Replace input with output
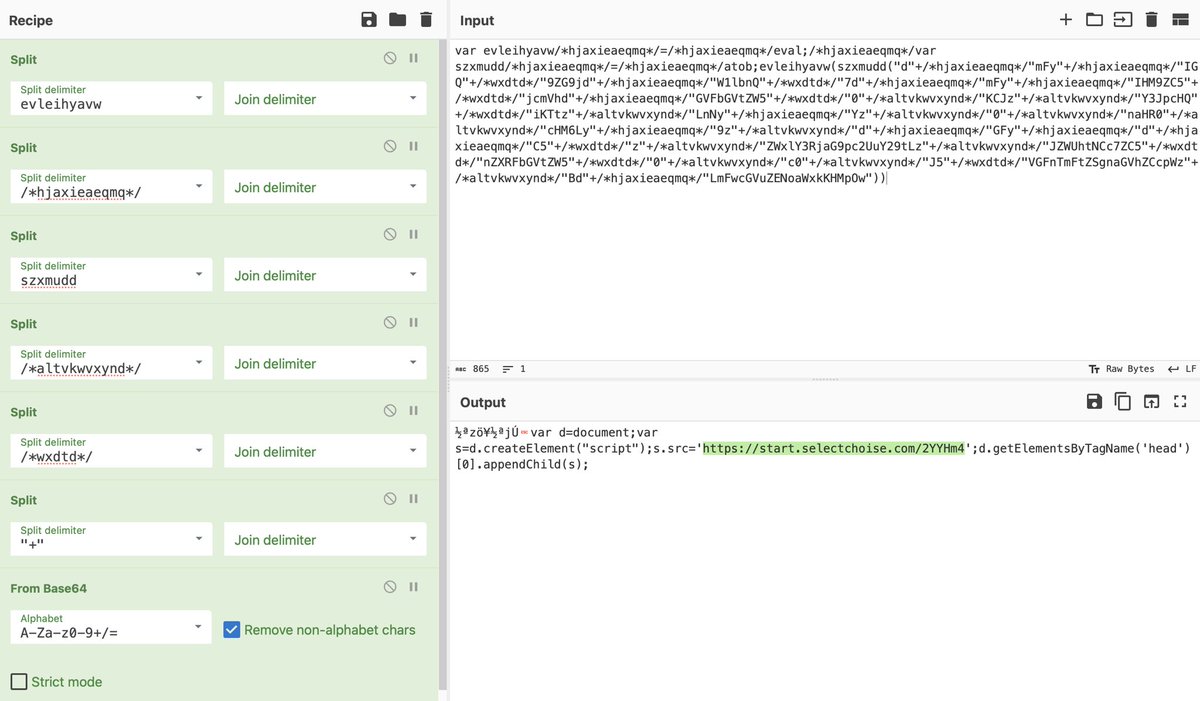 (x=1151, y=402)
